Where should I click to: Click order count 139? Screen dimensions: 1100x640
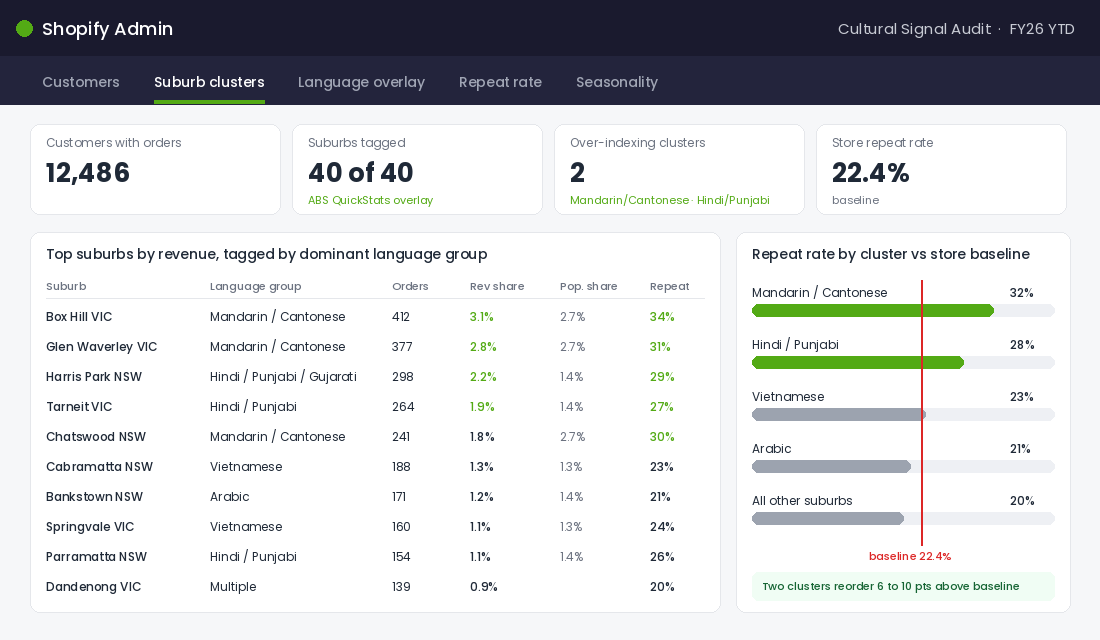(x=401, y=587)
